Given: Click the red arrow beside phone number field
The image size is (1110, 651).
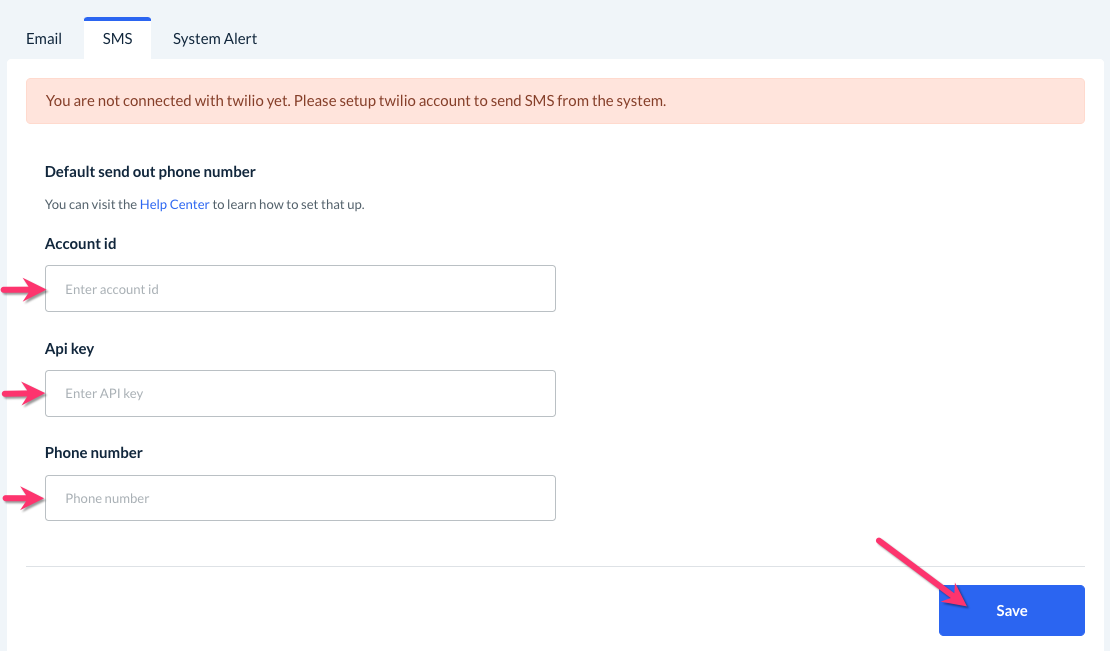Looking at the screenshot, I should 23,499.
